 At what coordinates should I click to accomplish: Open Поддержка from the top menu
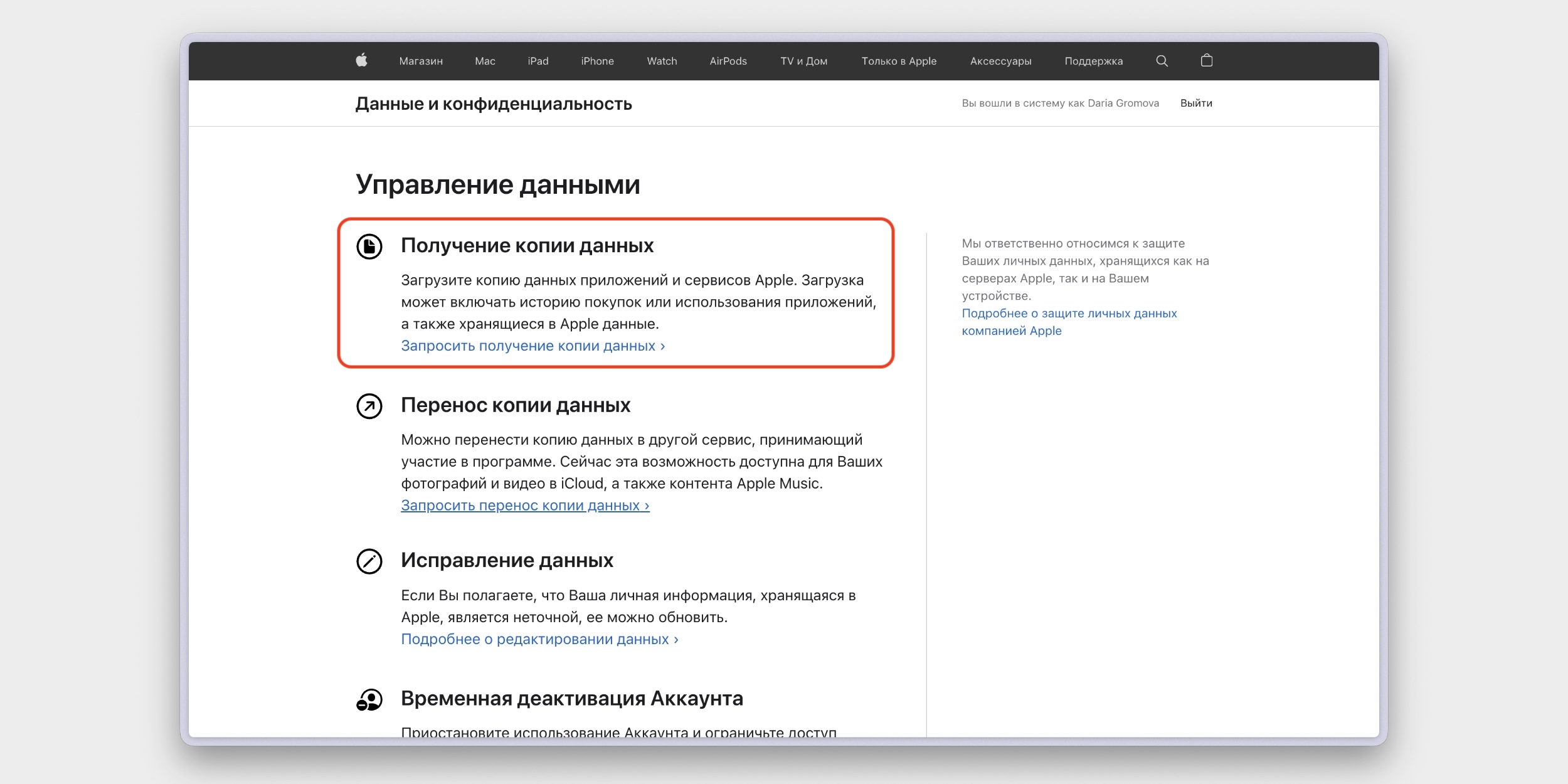tap(1093, 61)
